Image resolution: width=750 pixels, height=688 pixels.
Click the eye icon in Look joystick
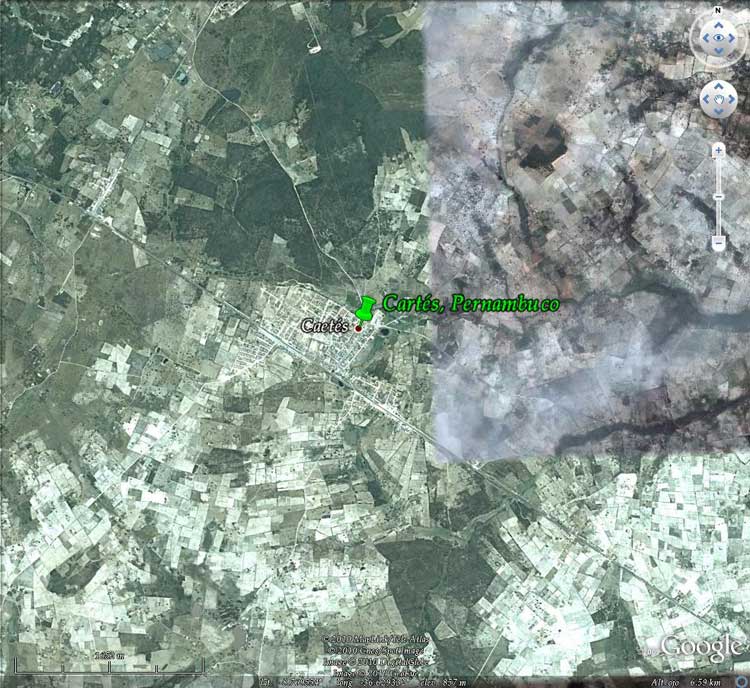click(x=718, y=39)
